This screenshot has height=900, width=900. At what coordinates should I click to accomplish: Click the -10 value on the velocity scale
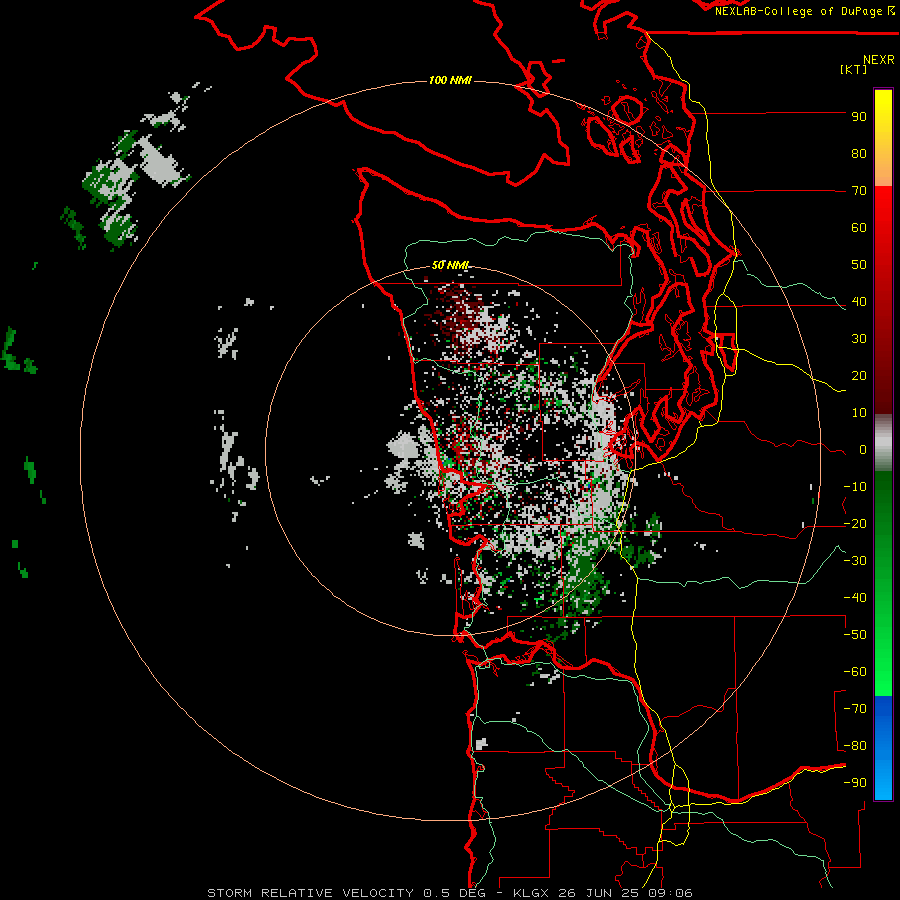point(855,487)
